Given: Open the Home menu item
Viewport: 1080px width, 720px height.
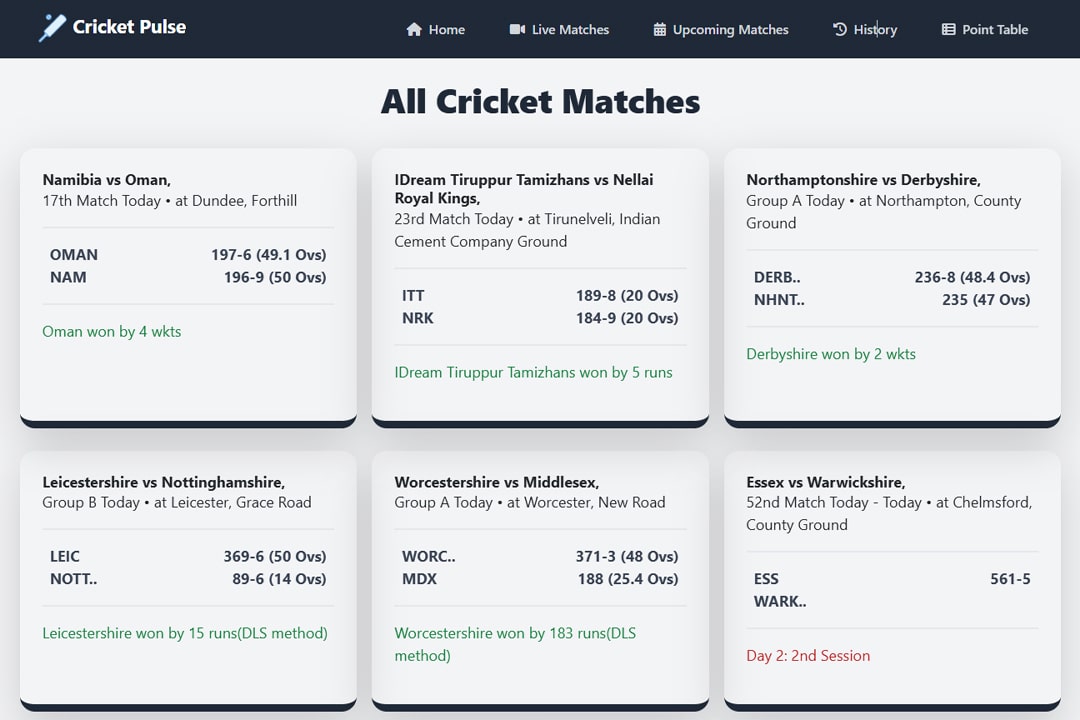Looking at the screenshot, I should [x=446, y=30].
